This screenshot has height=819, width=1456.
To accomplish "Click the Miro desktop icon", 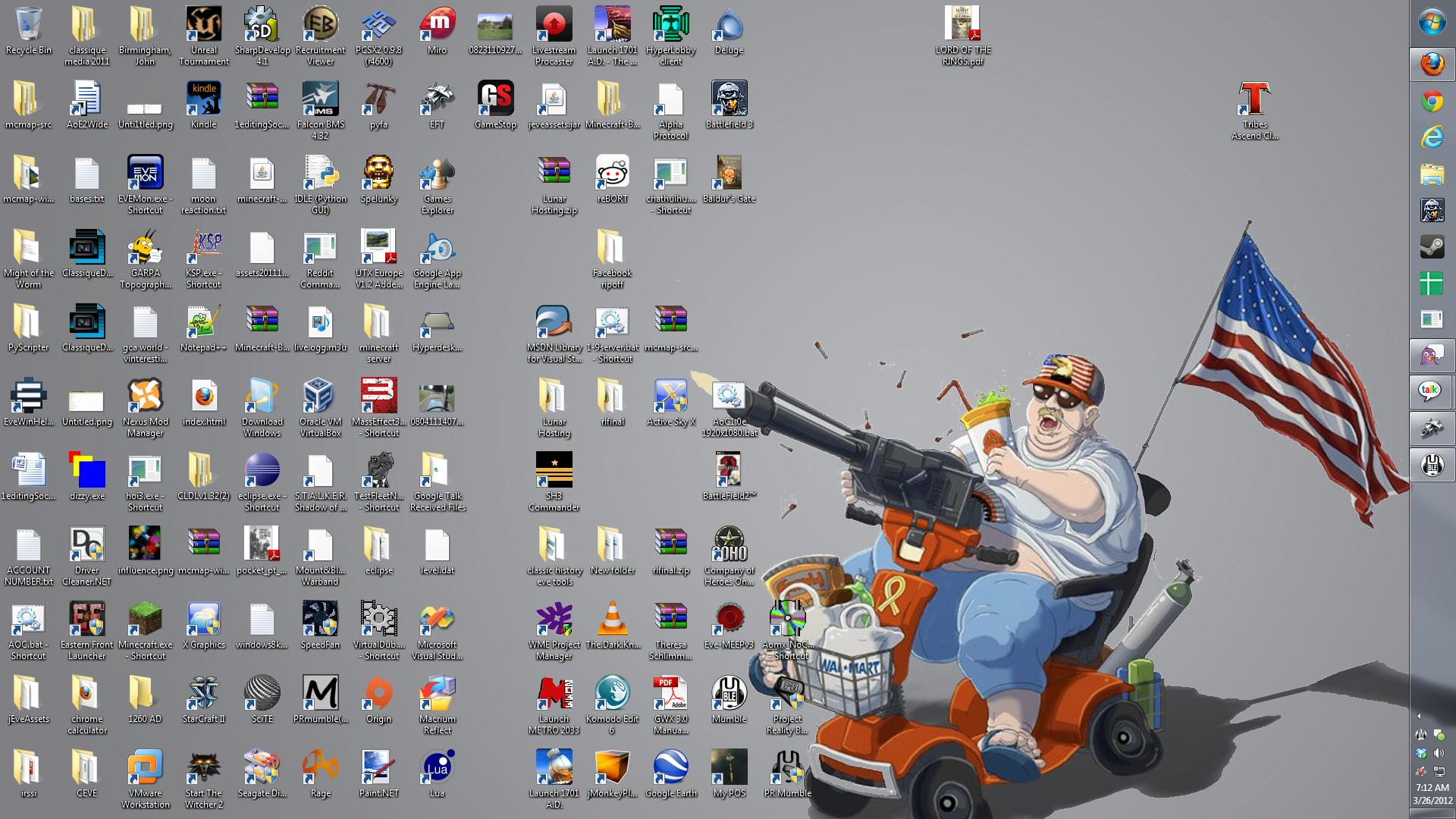I will pyautogui.click(x=437, y=32).
